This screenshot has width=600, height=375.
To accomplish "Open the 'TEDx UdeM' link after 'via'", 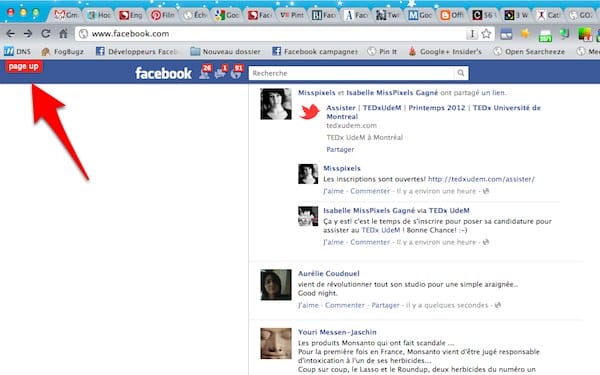I will point(449,210).
